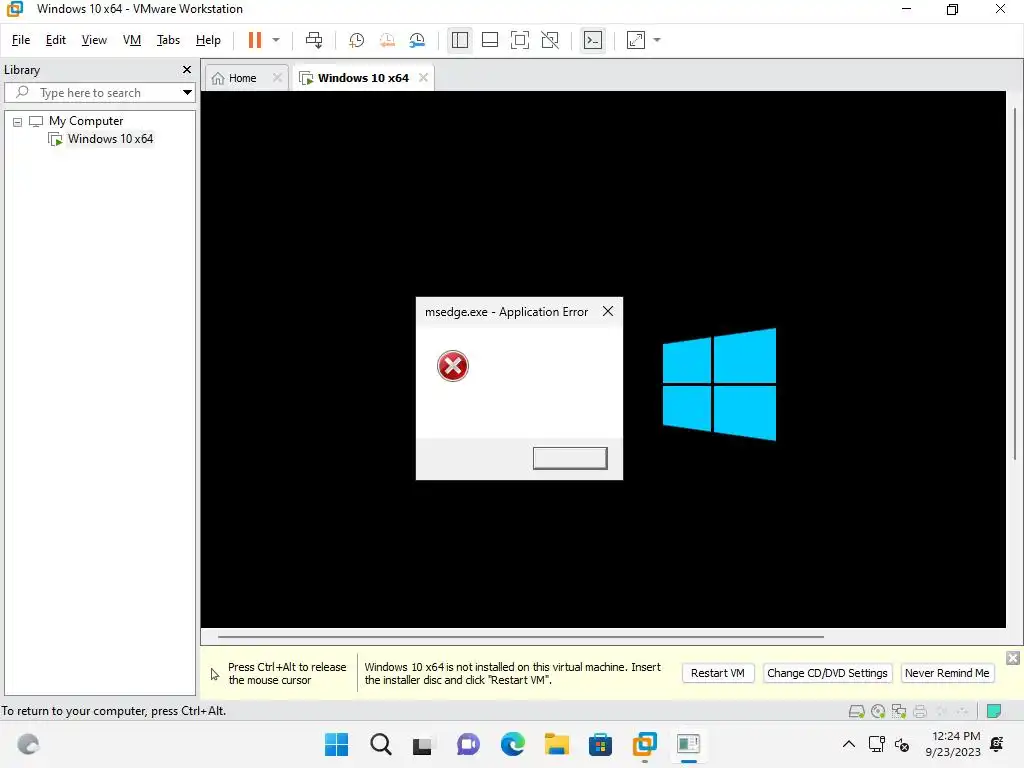
Task: Close the msedge.exe Application Error dialog
Action: click(608, 312)
